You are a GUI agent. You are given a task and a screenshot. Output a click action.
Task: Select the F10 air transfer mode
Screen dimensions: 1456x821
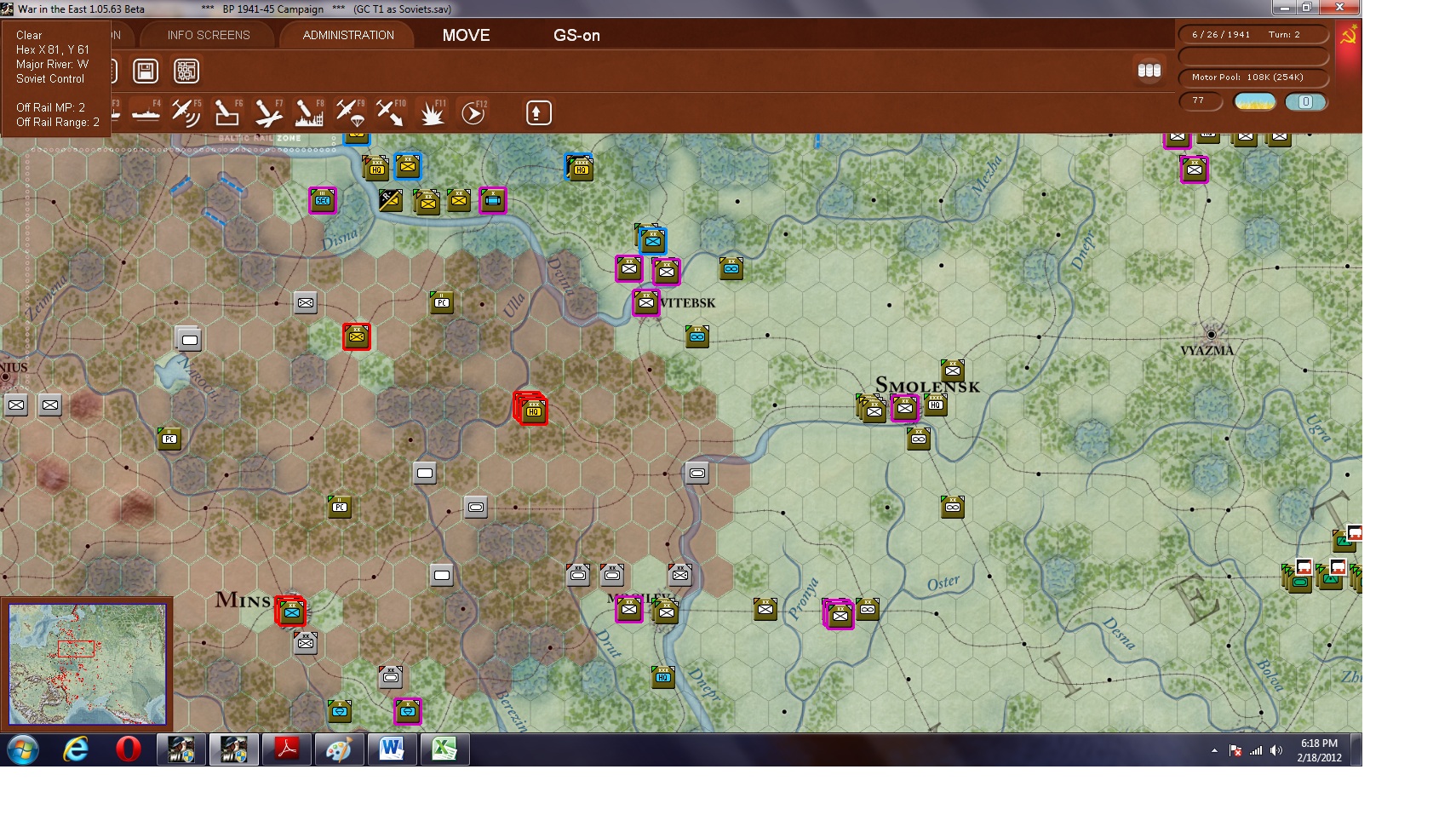point(390,112)
